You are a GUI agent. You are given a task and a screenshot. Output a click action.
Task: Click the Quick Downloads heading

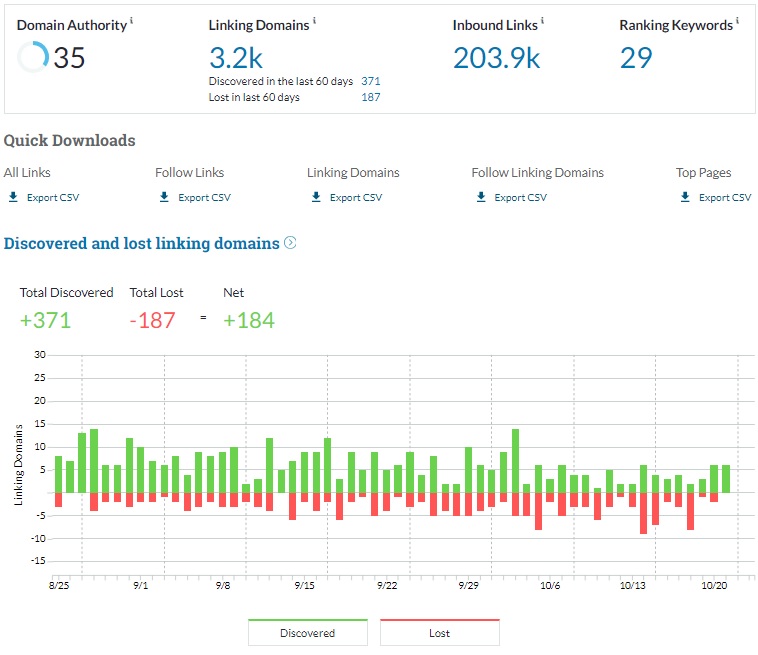click(x=70, y=140)
